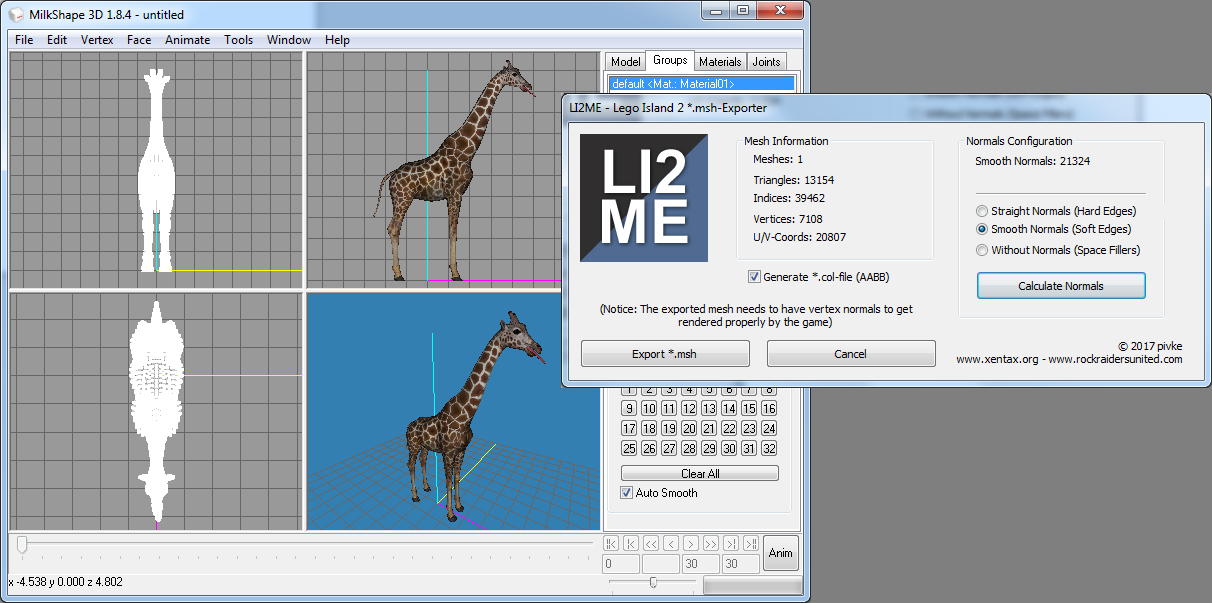Select smoothing group 28

[689, 448]
